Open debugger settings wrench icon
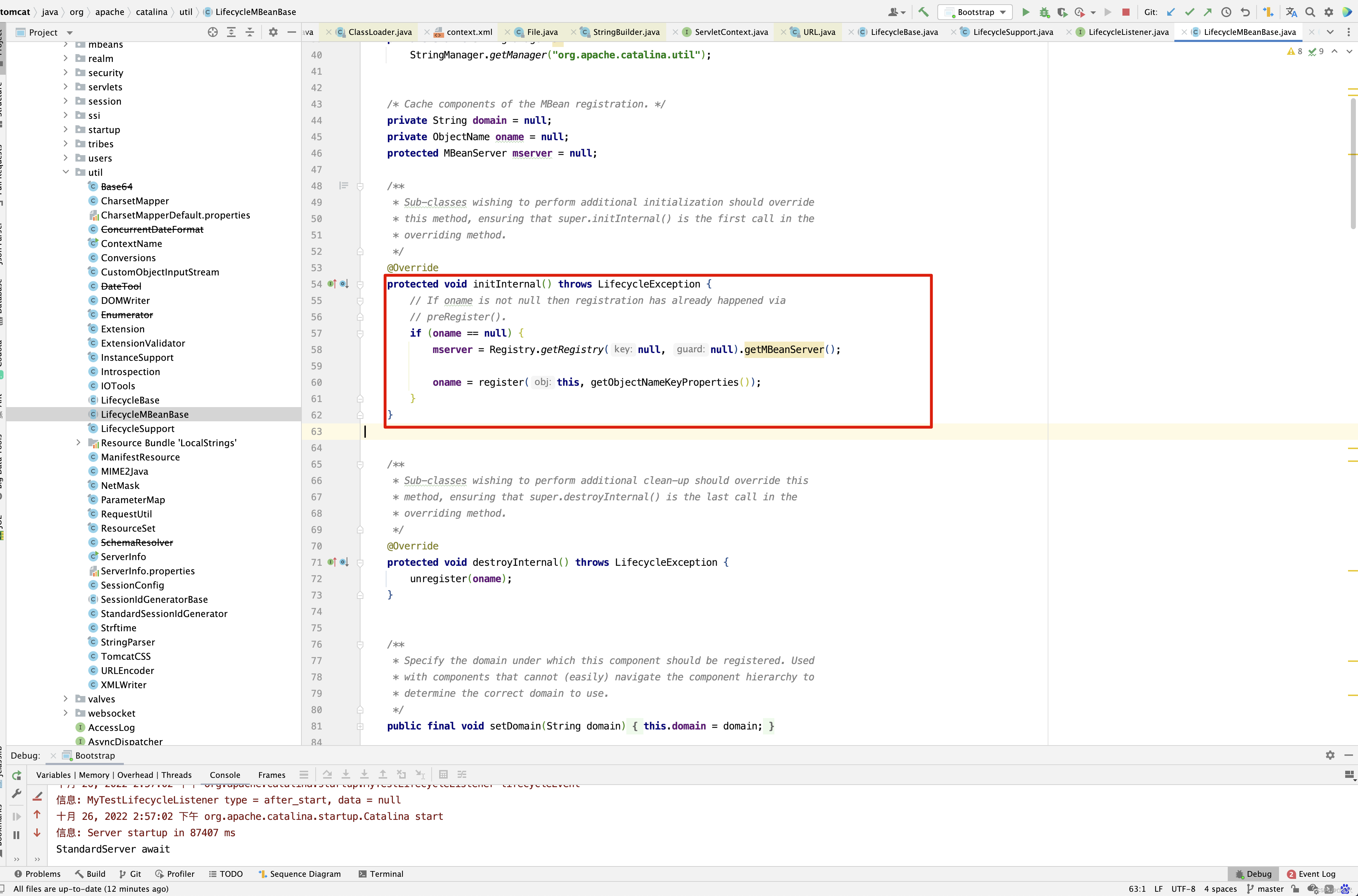 [x=17, y=794]
